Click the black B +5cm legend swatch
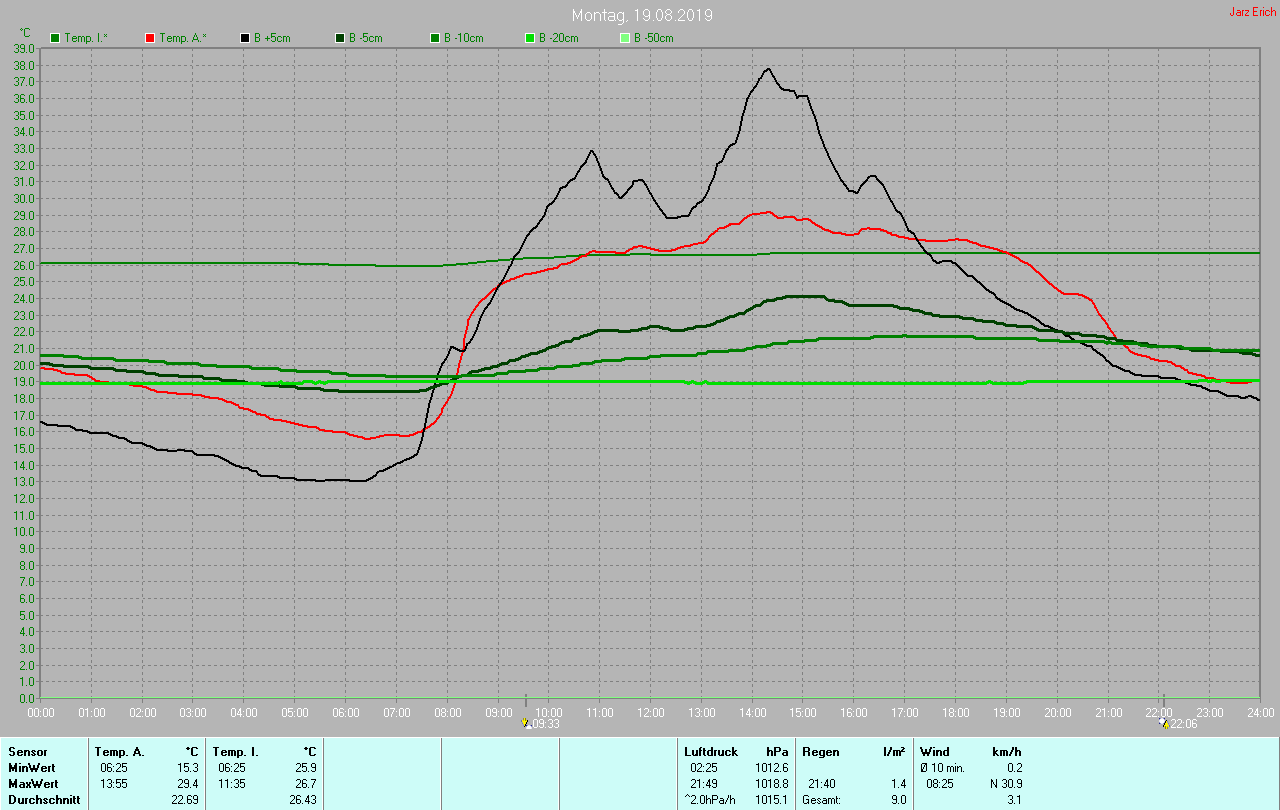The width and height of the screenshot is (1280, 810). (245, 38)
